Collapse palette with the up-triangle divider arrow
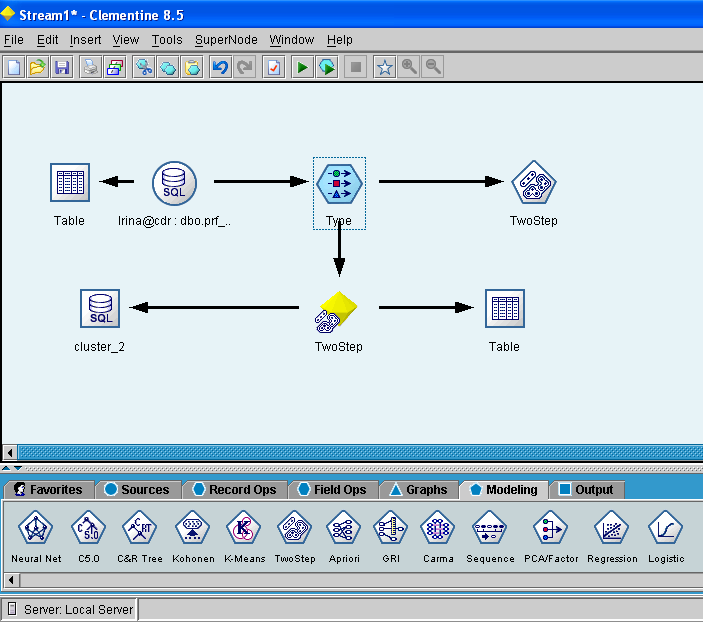The width and height of the screenshot is (703, 622). (6, 468)
